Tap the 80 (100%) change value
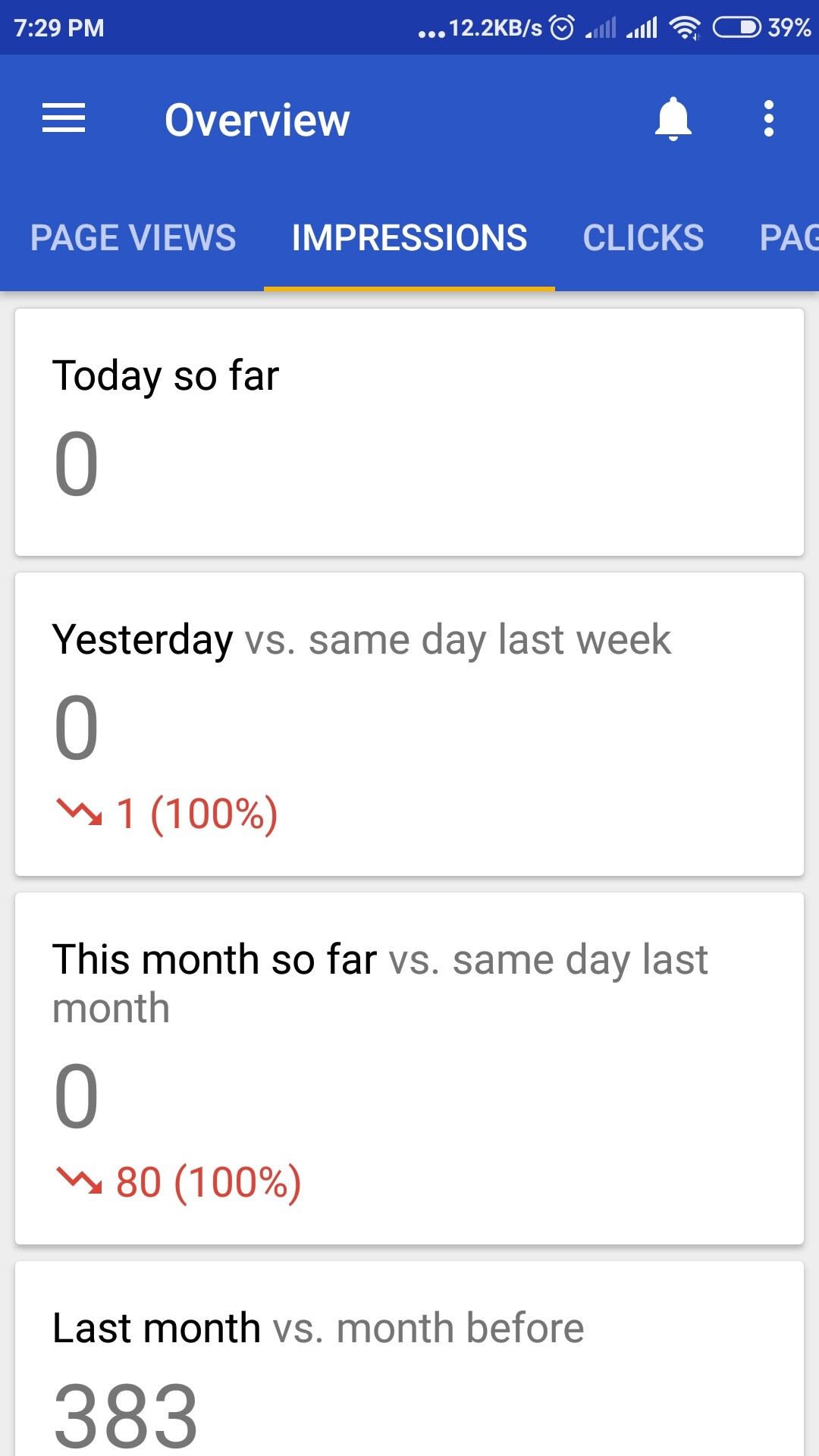This screenshot has height=1456, width=819. 209,1181
